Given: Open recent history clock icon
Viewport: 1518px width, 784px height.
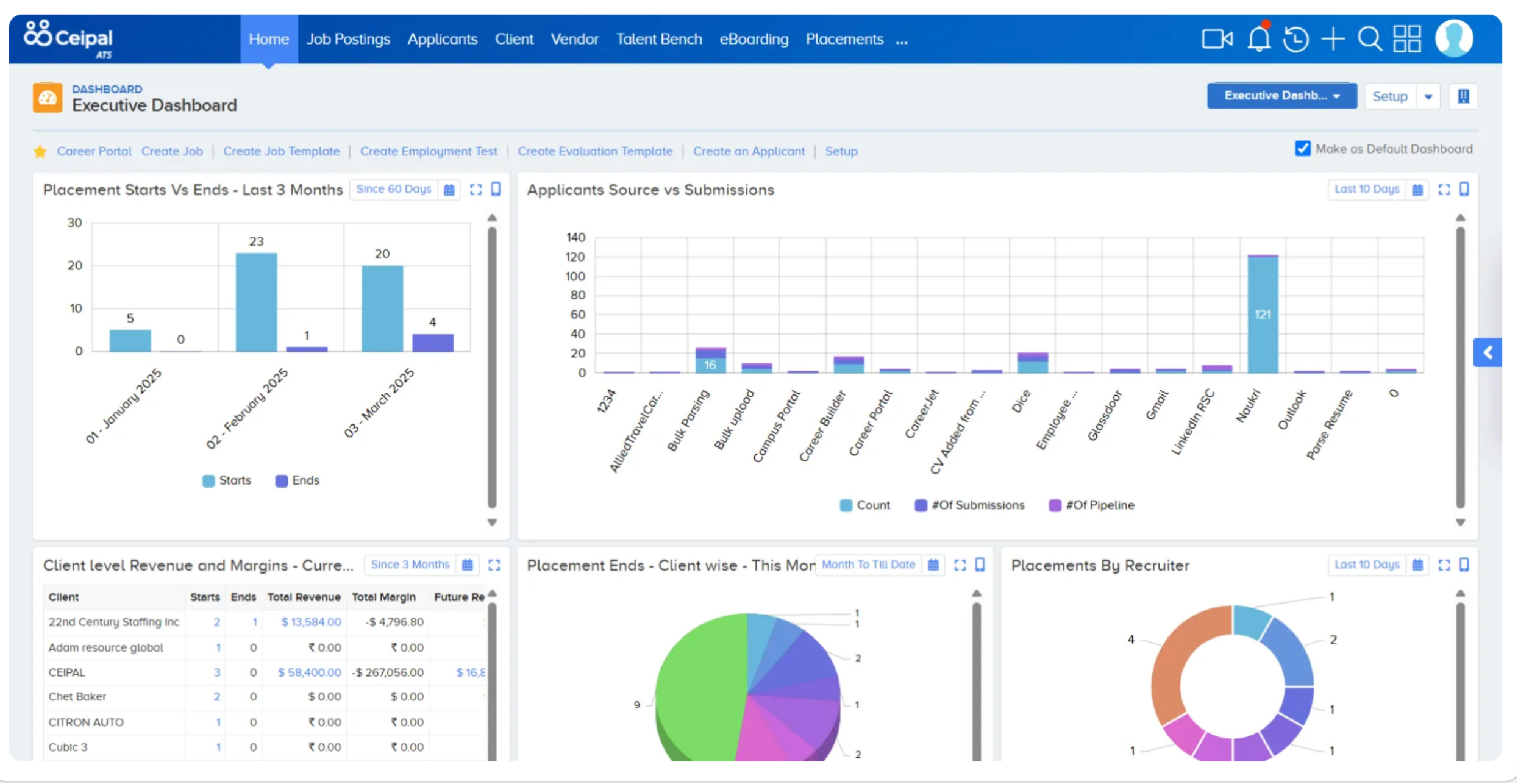Looking at the screenshot, I should coord(1295,39).
